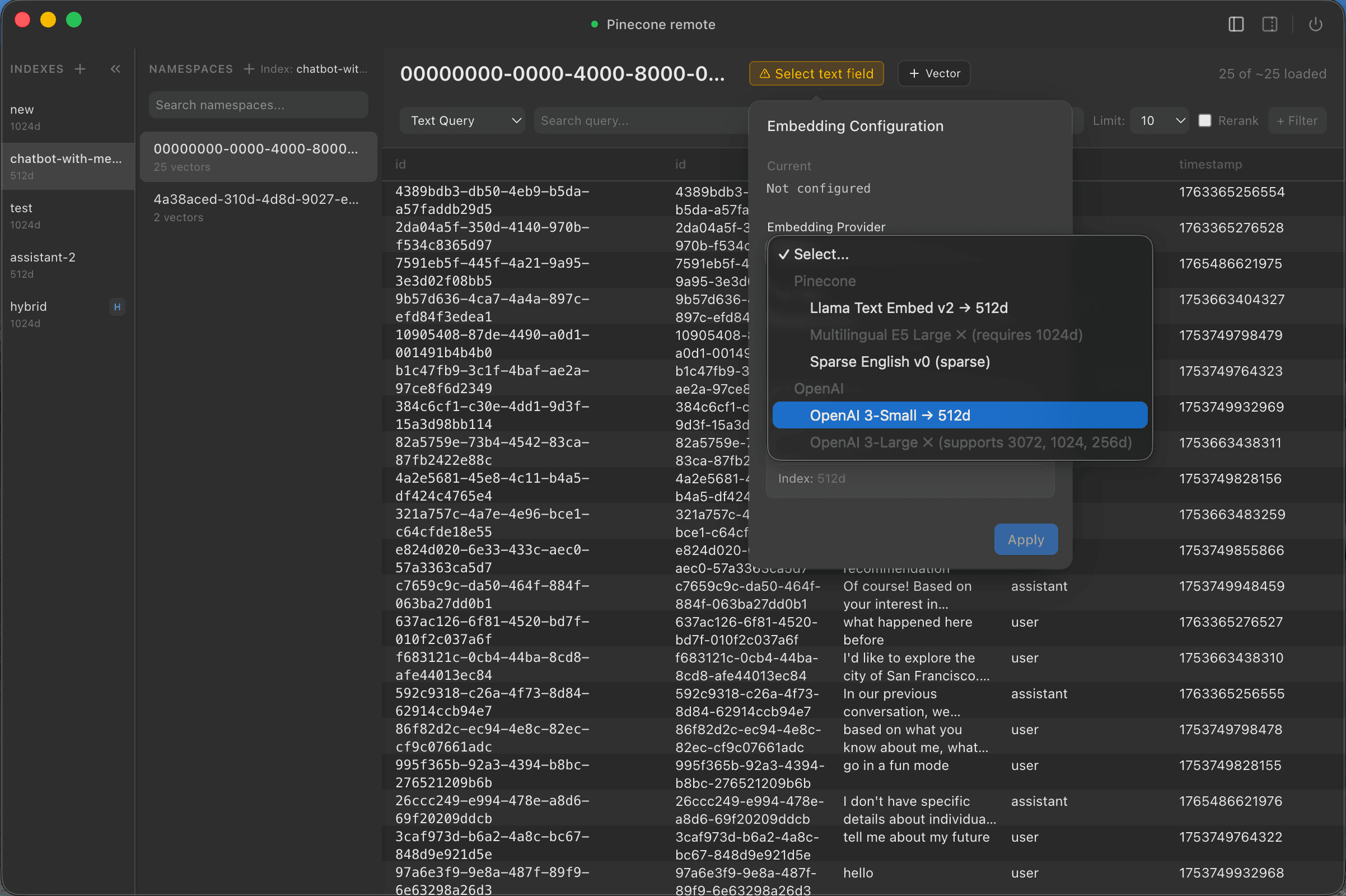Choose the Llama Text Embed v2 option
Screen dimensions: 1346x896
pos(908,308)
